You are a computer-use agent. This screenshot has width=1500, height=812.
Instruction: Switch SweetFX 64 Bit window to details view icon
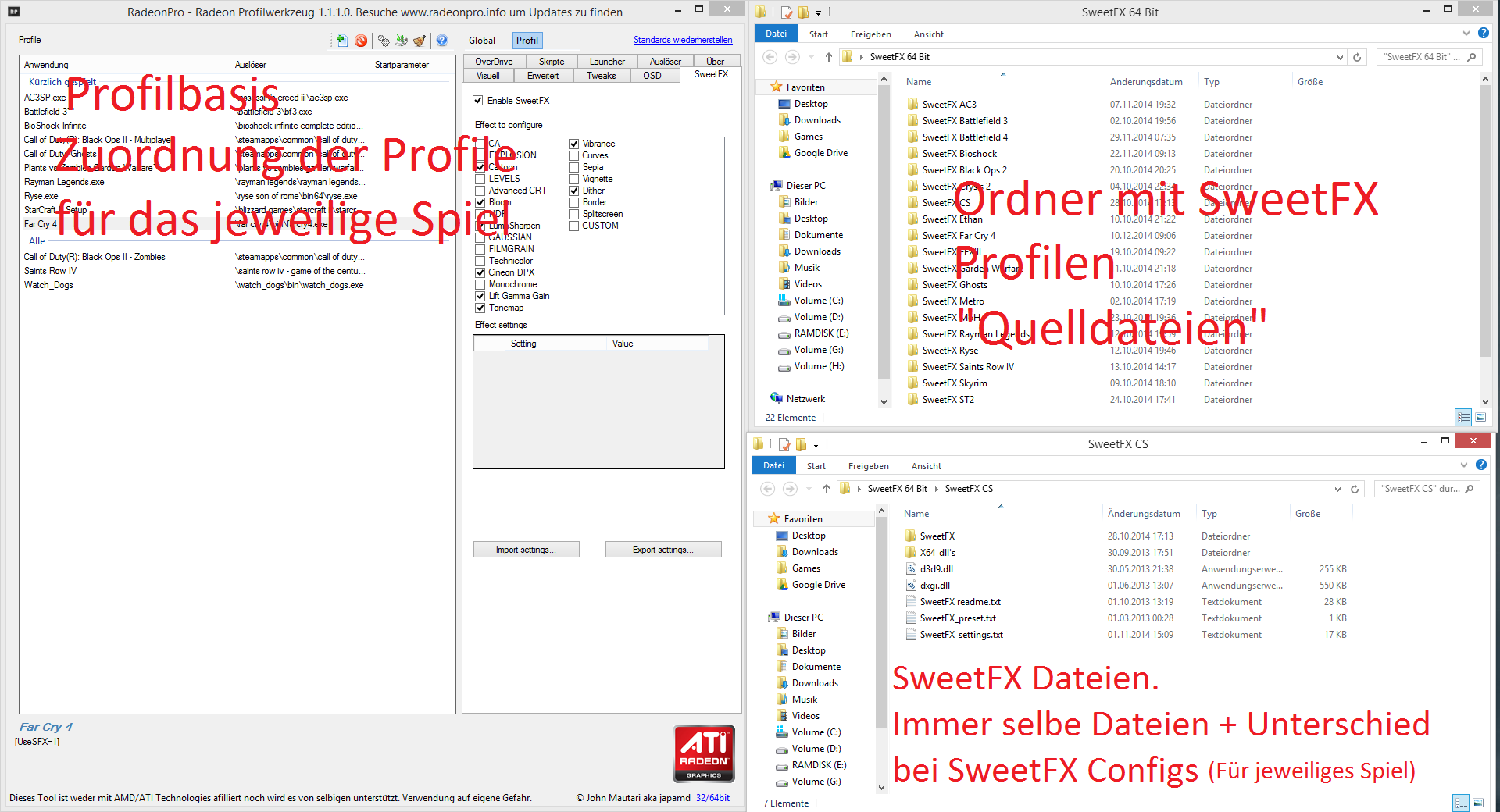coord(1463,418)
